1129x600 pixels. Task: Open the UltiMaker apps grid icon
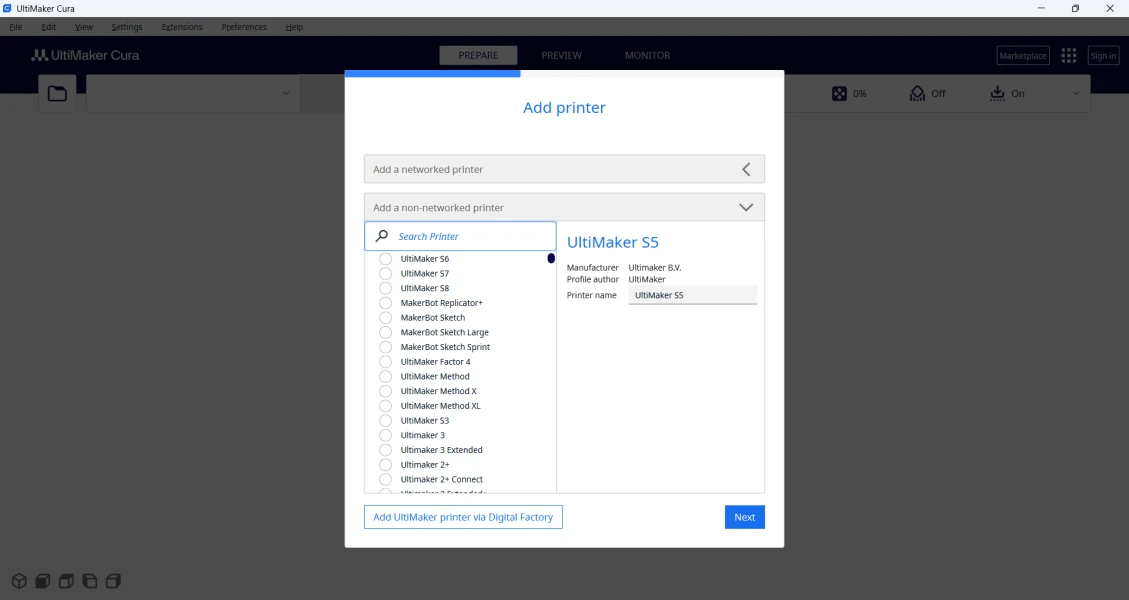coord(1068,56)
